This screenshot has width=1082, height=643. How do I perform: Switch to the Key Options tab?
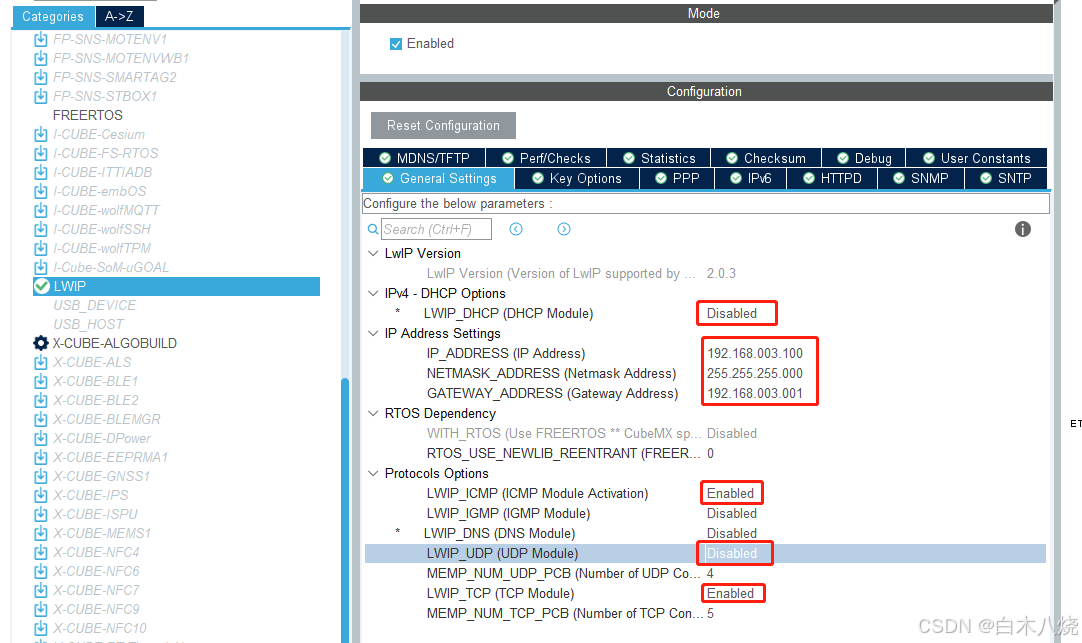(x=576, y=178)
